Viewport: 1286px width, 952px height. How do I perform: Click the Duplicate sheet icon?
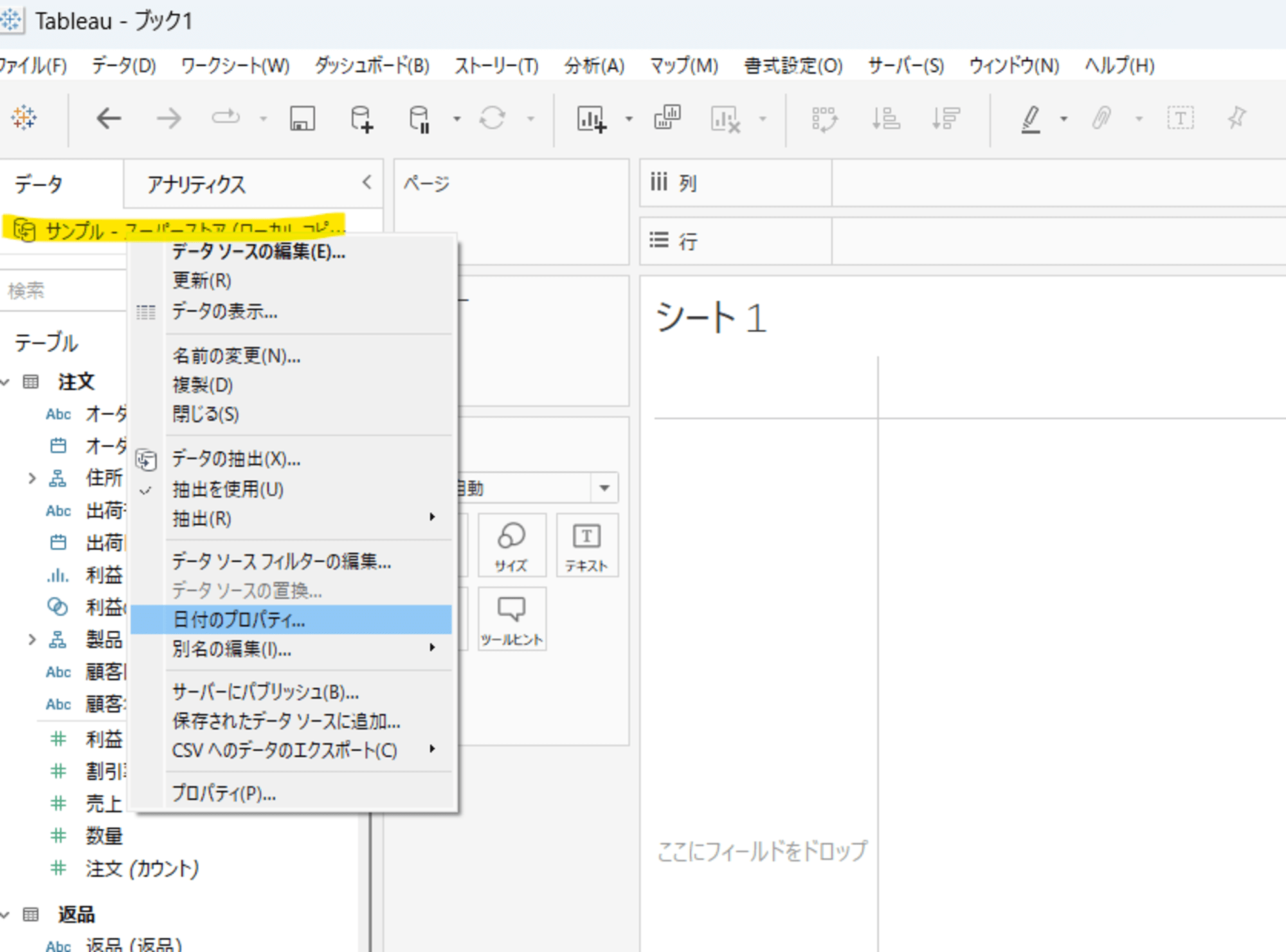click(667, 118)
